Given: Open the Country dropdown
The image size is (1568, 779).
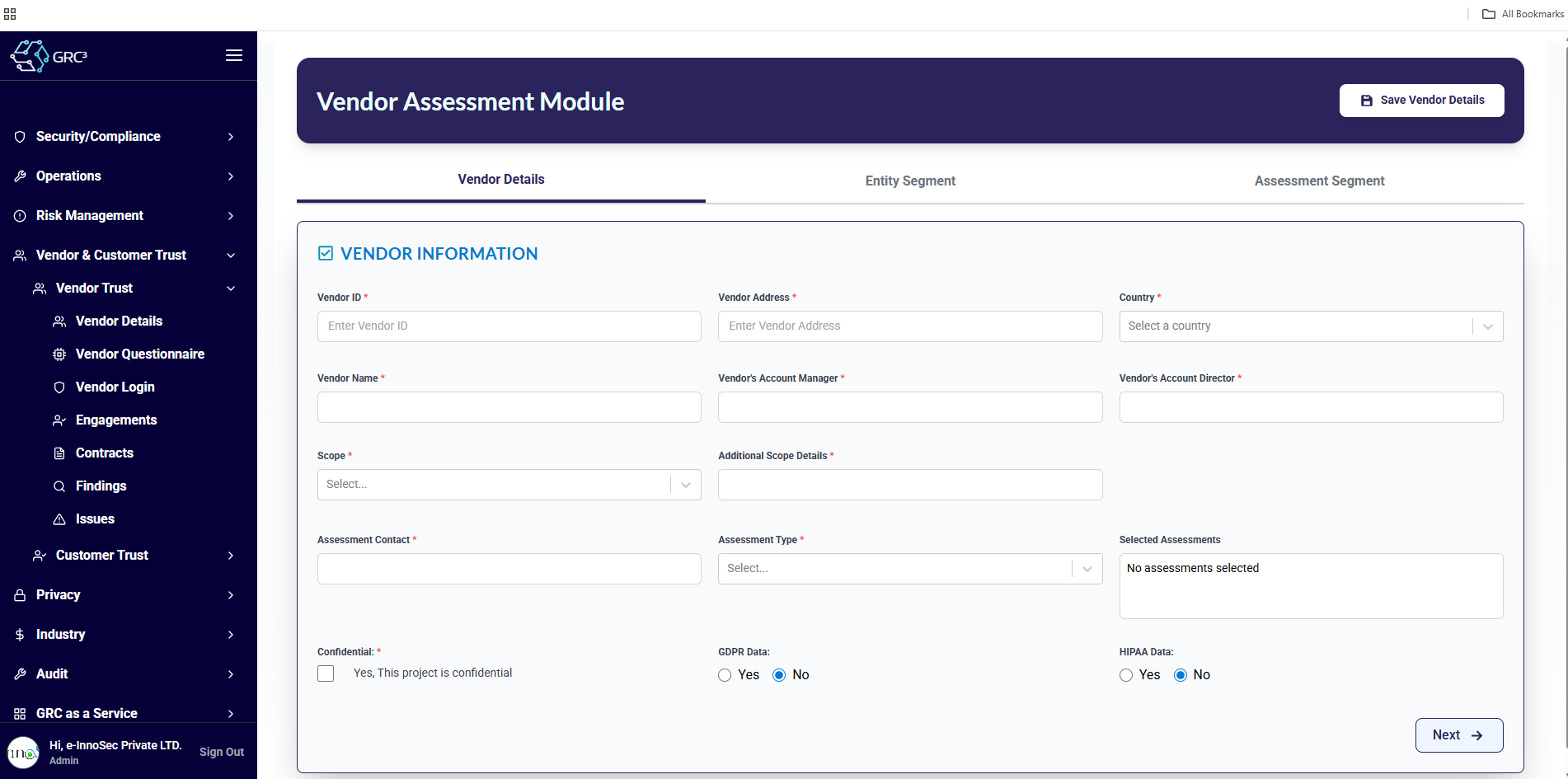Looking at the screenshot, I should tap(1310, 326).
